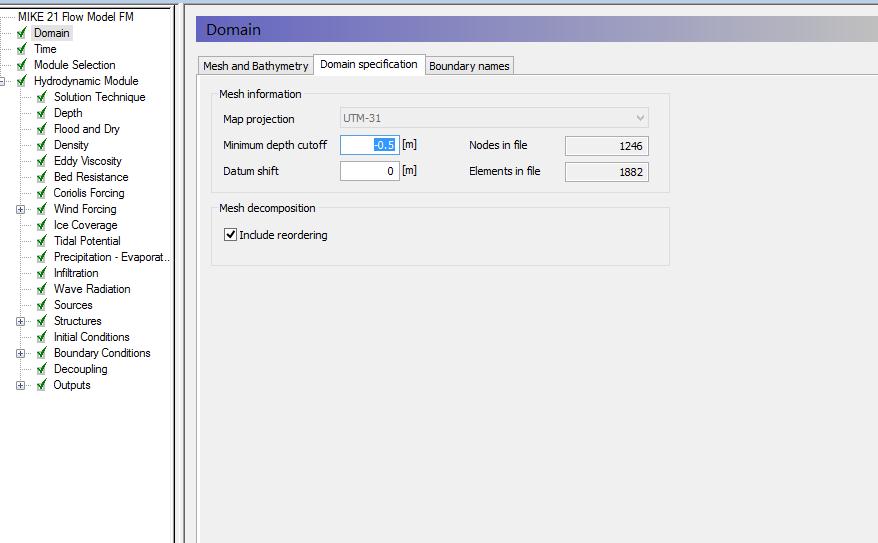Click the checkmark icon beside Wind Forcing
The image size is (878, 543).
(x=42, y=209)
